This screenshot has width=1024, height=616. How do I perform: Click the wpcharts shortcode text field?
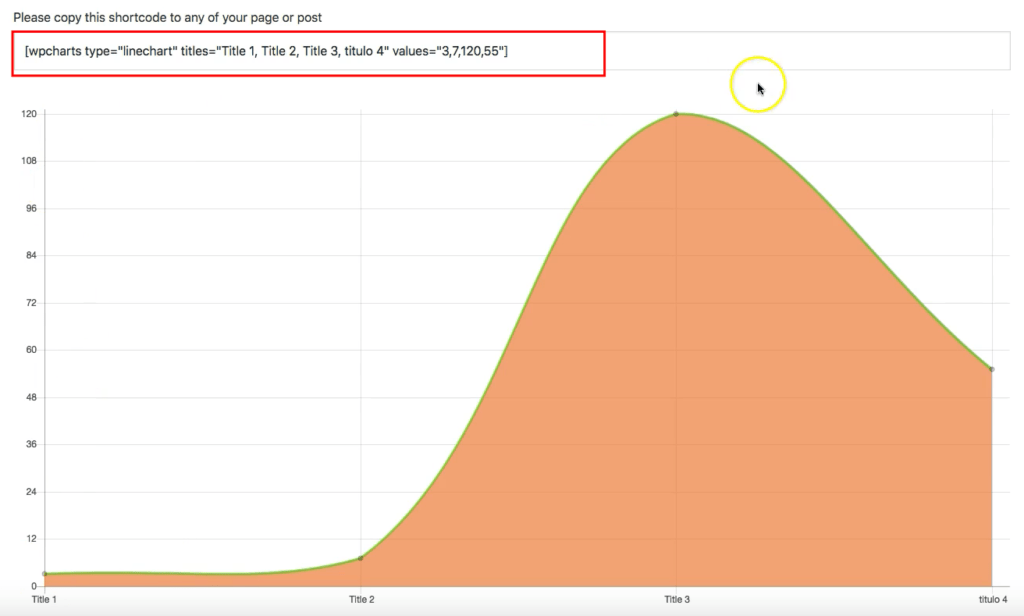(x=512, y=51)
